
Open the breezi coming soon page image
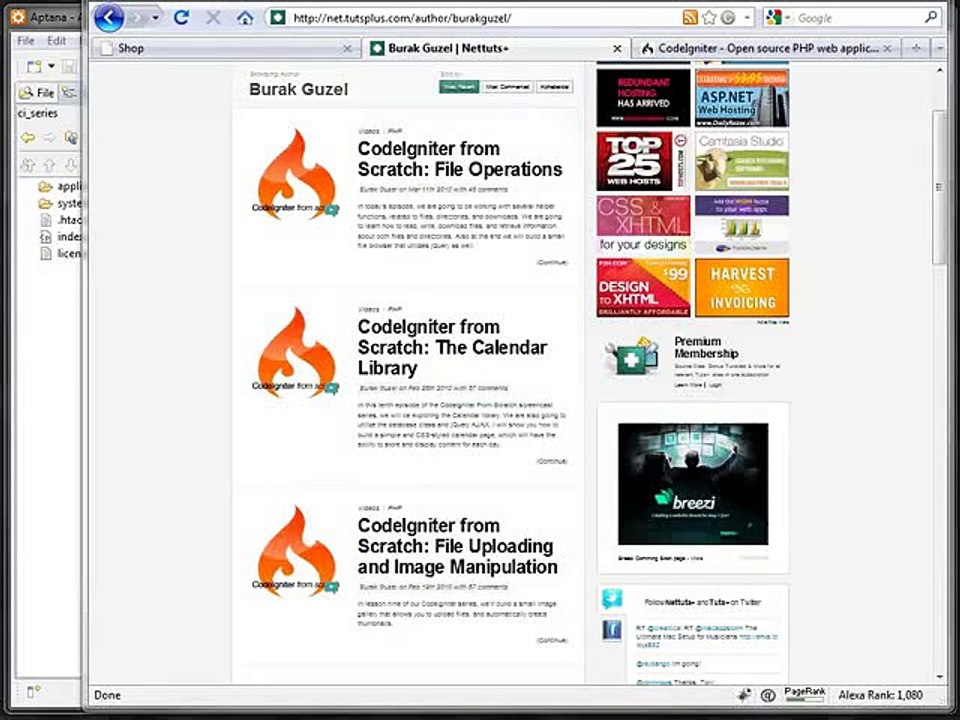tap(693, 484)
